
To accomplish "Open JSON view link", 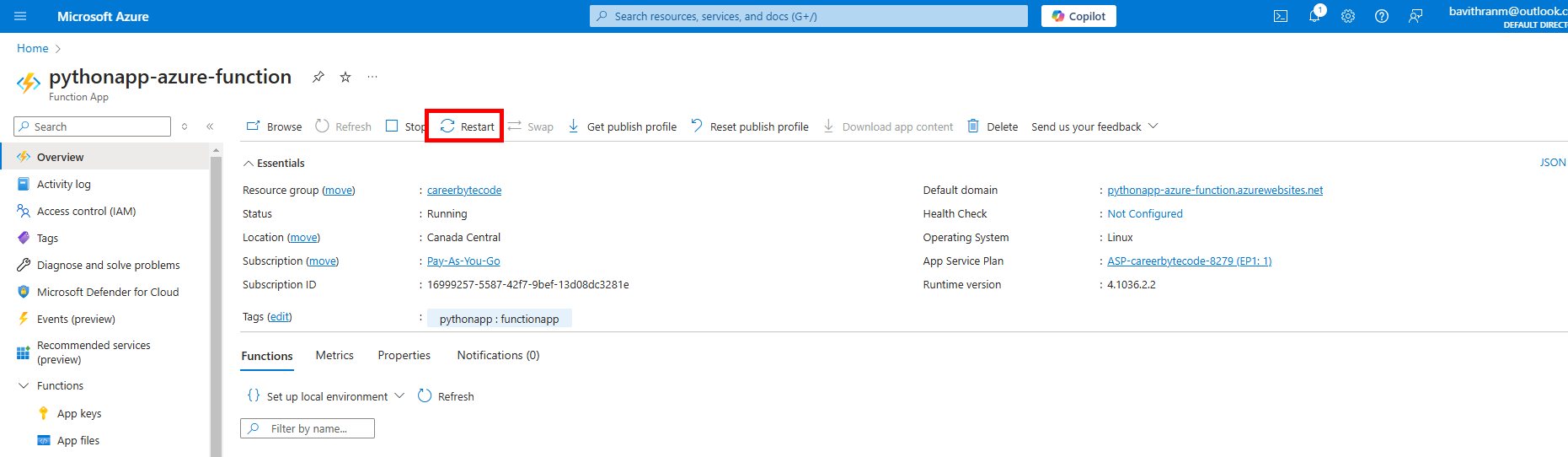I will point(1553,162).
